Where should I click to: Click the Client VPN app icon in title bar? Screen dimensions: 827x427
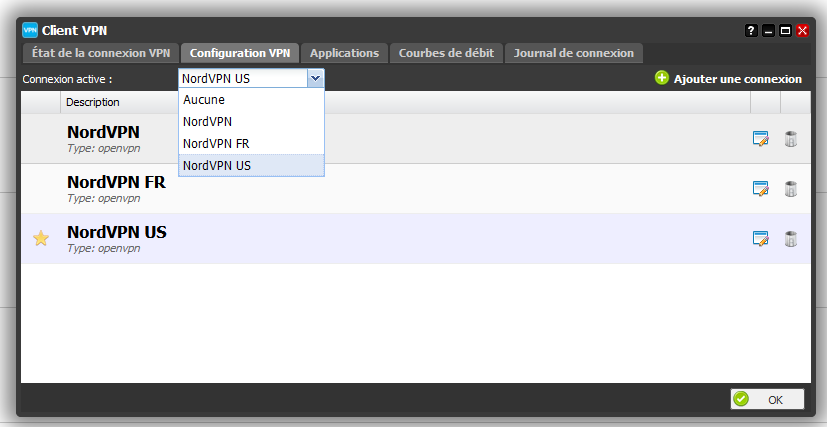[30, 30]
